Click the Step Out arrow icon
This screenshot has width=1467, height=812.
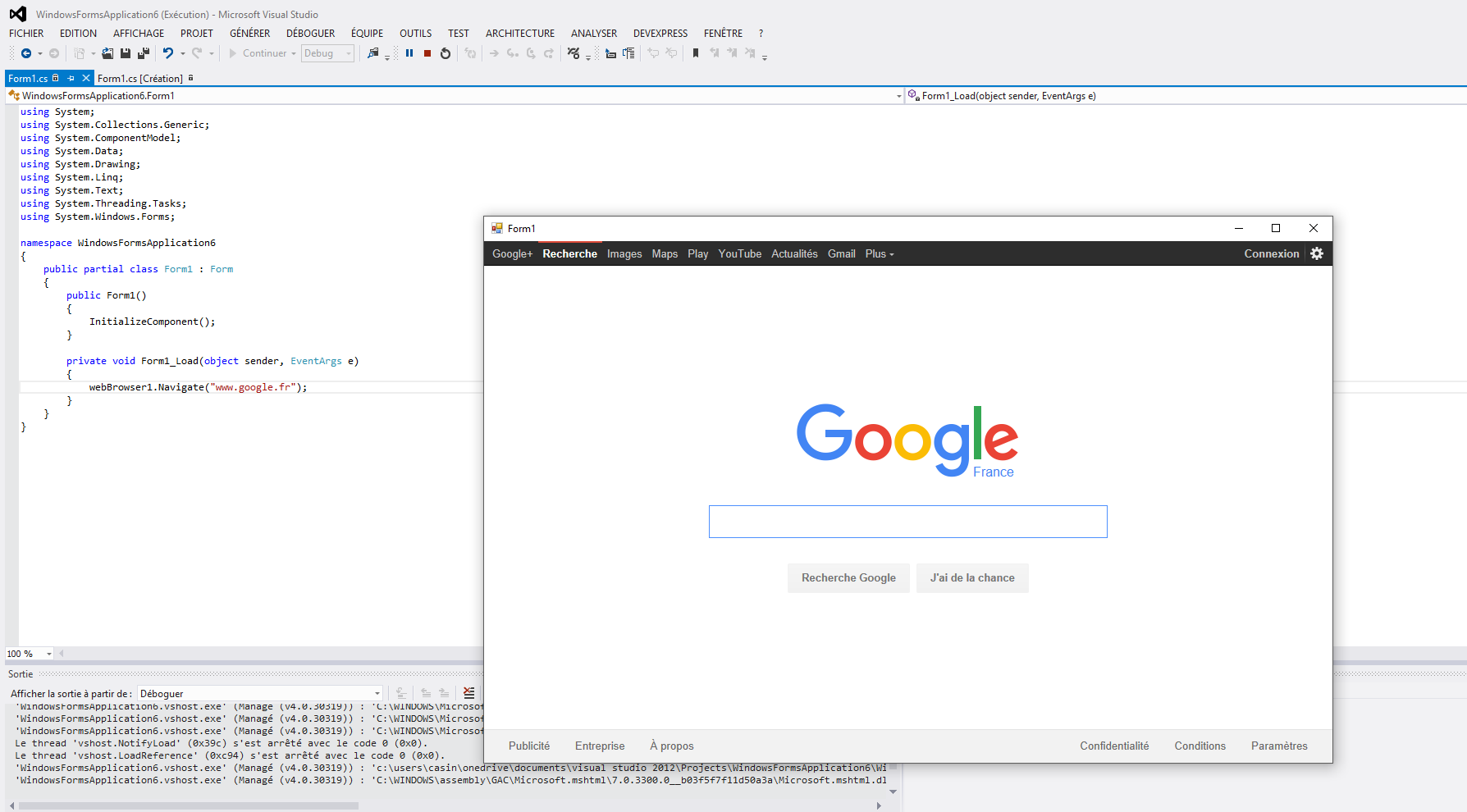coord(549,53)
